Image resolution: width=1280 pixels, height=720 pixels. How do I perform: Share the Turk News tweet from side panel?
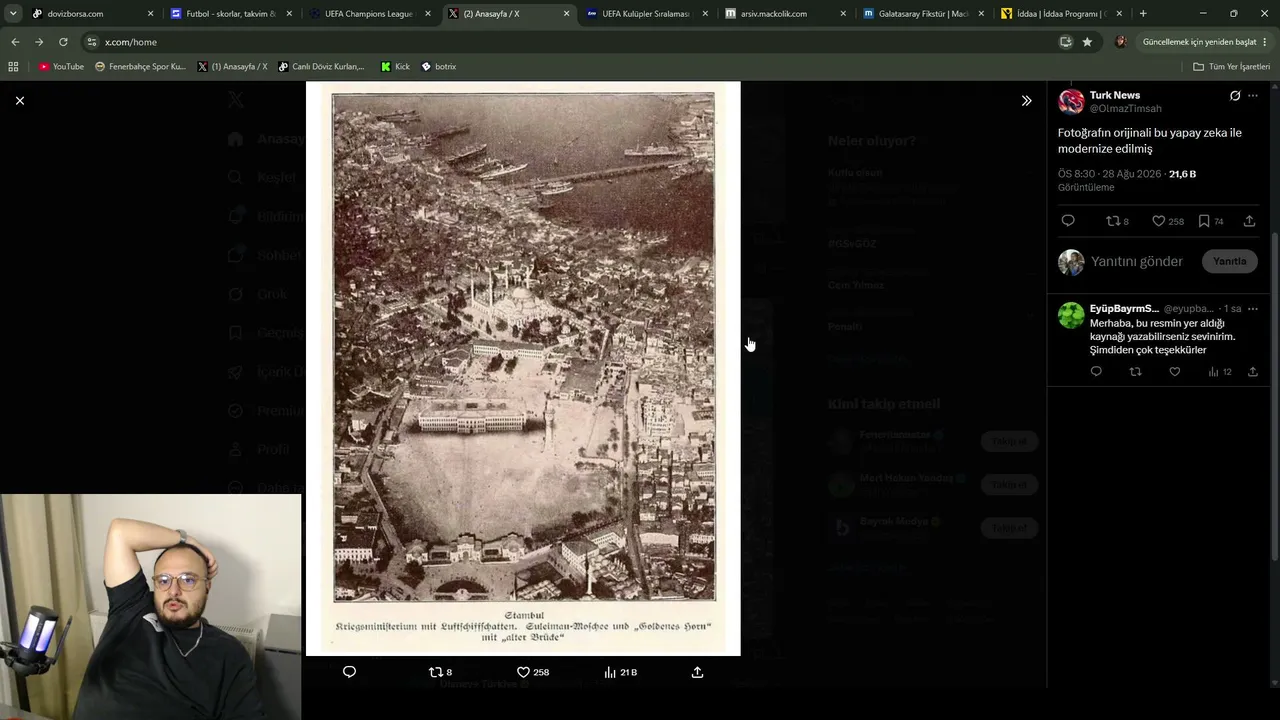(1250, 221)
